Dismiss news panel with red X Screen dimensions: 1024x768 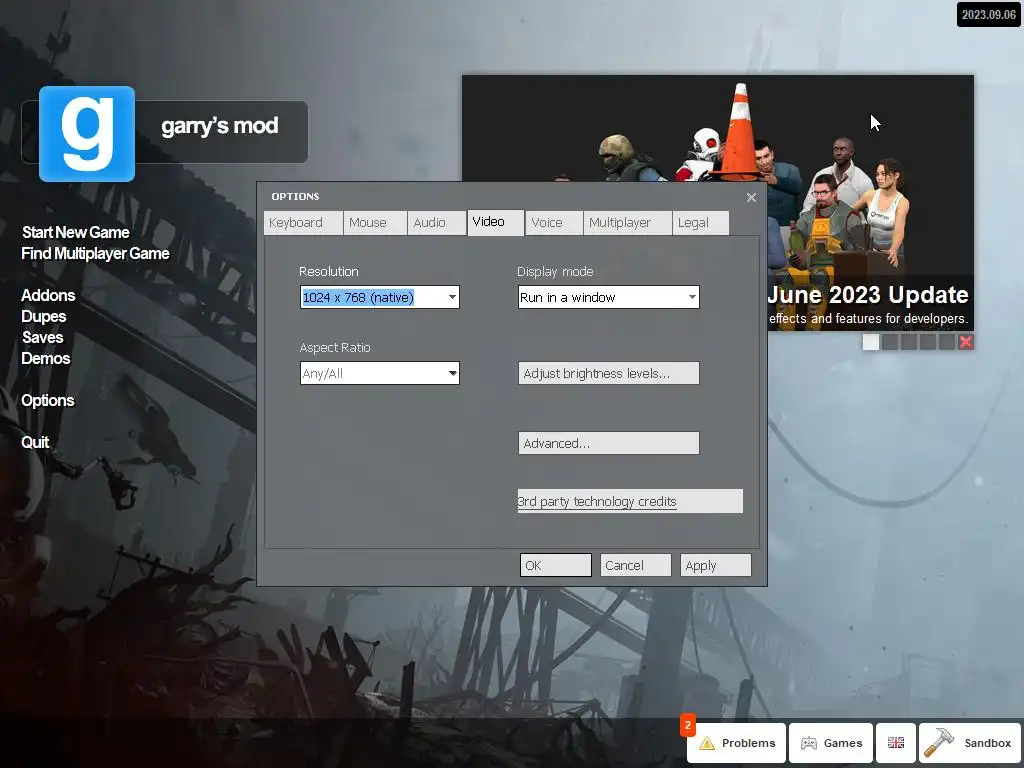coord(966,342)
